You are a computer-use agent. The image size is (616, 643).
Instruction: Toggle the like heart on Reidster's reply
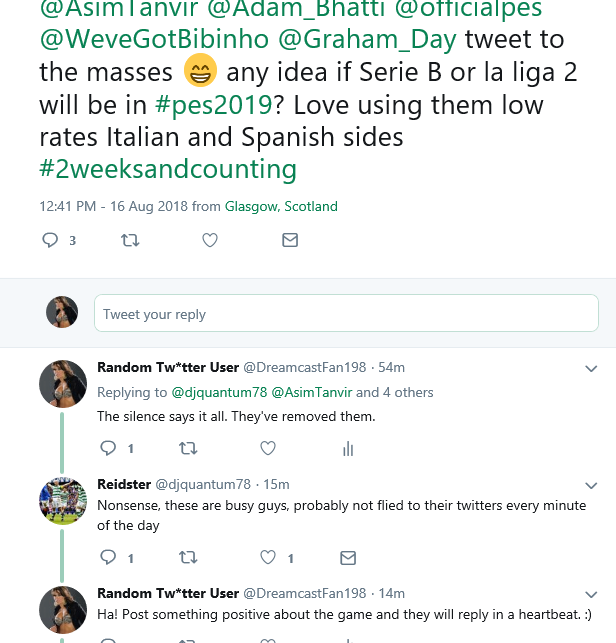tap(268, 557)
